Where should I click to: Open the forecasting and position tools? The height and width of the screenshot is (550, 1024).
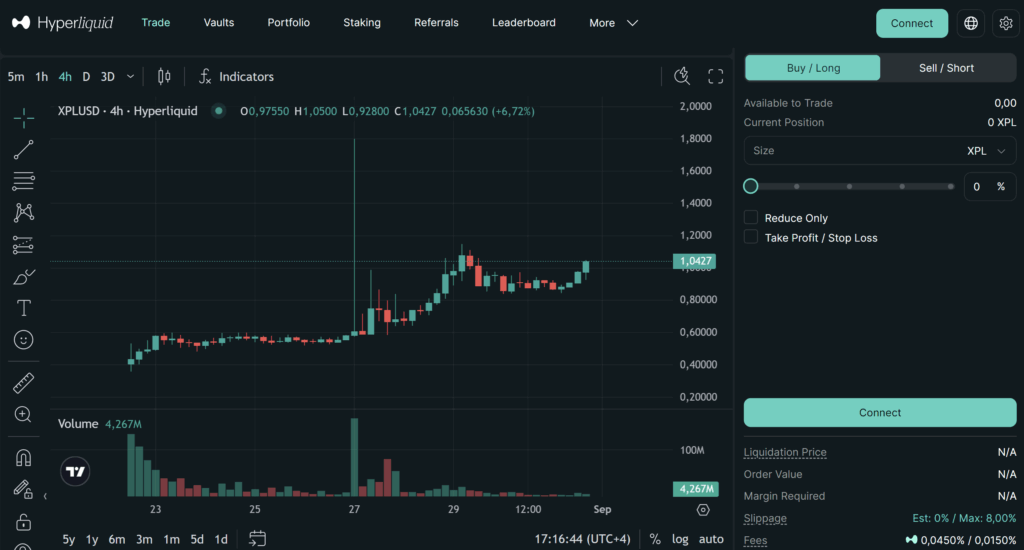24,245
